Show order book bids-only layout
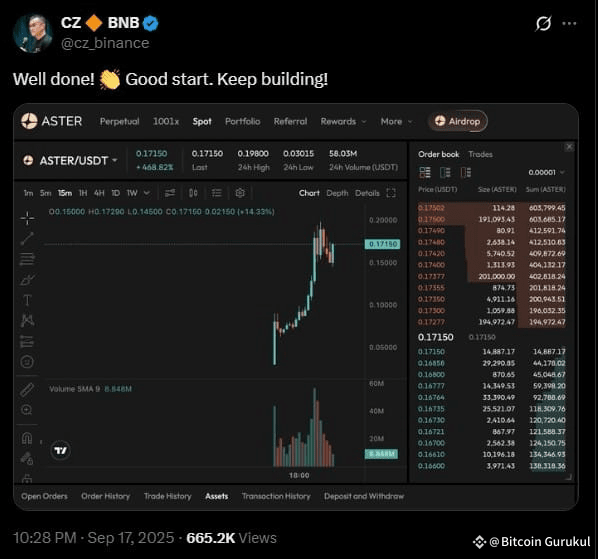This screenshot has width=598, height=559. click(445, 173)
